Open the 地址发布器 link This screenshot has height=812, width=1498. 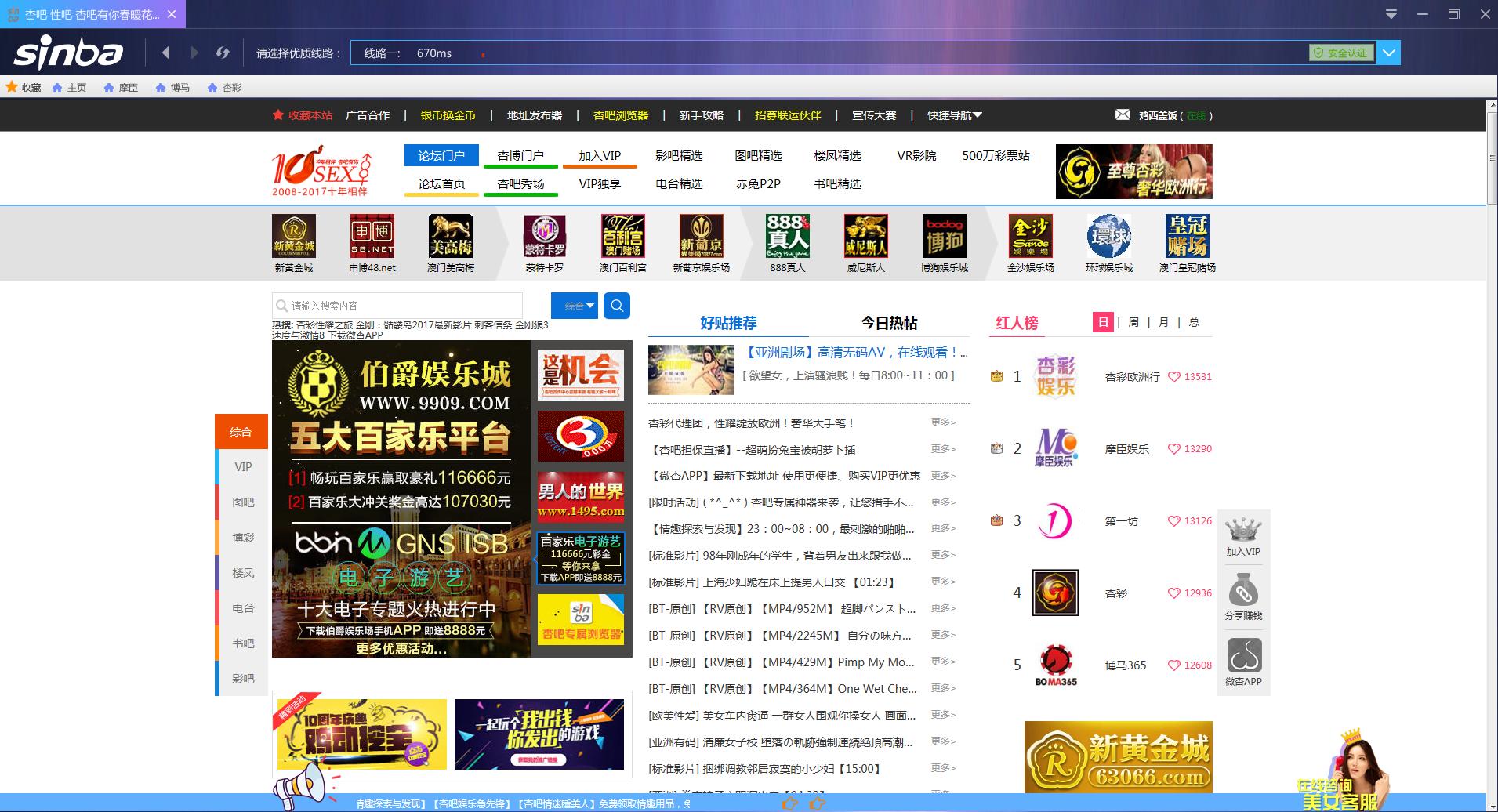pos(535,115)
